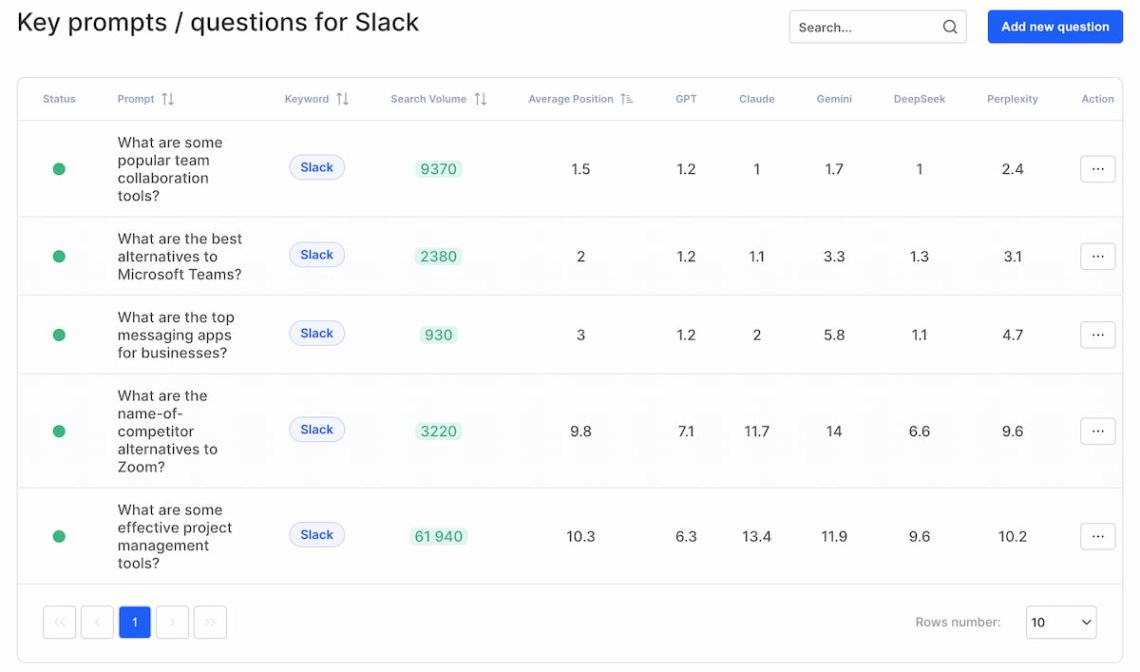
Task: Click page title 'Key prompts / questions for Slack'
Action: [x=217, y=23]
